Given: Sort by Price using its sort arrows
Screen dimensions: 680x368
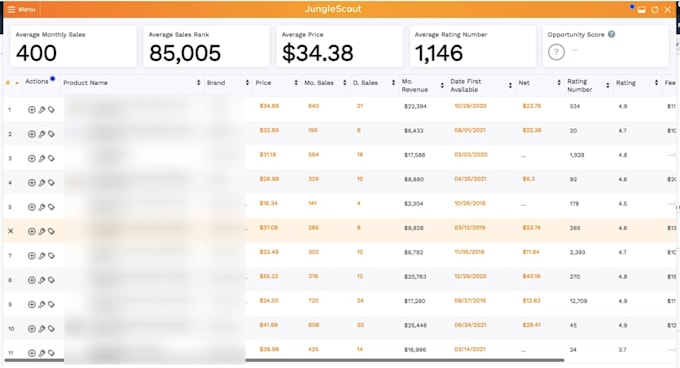Looking at the screenshot, I should pos(296,82).
